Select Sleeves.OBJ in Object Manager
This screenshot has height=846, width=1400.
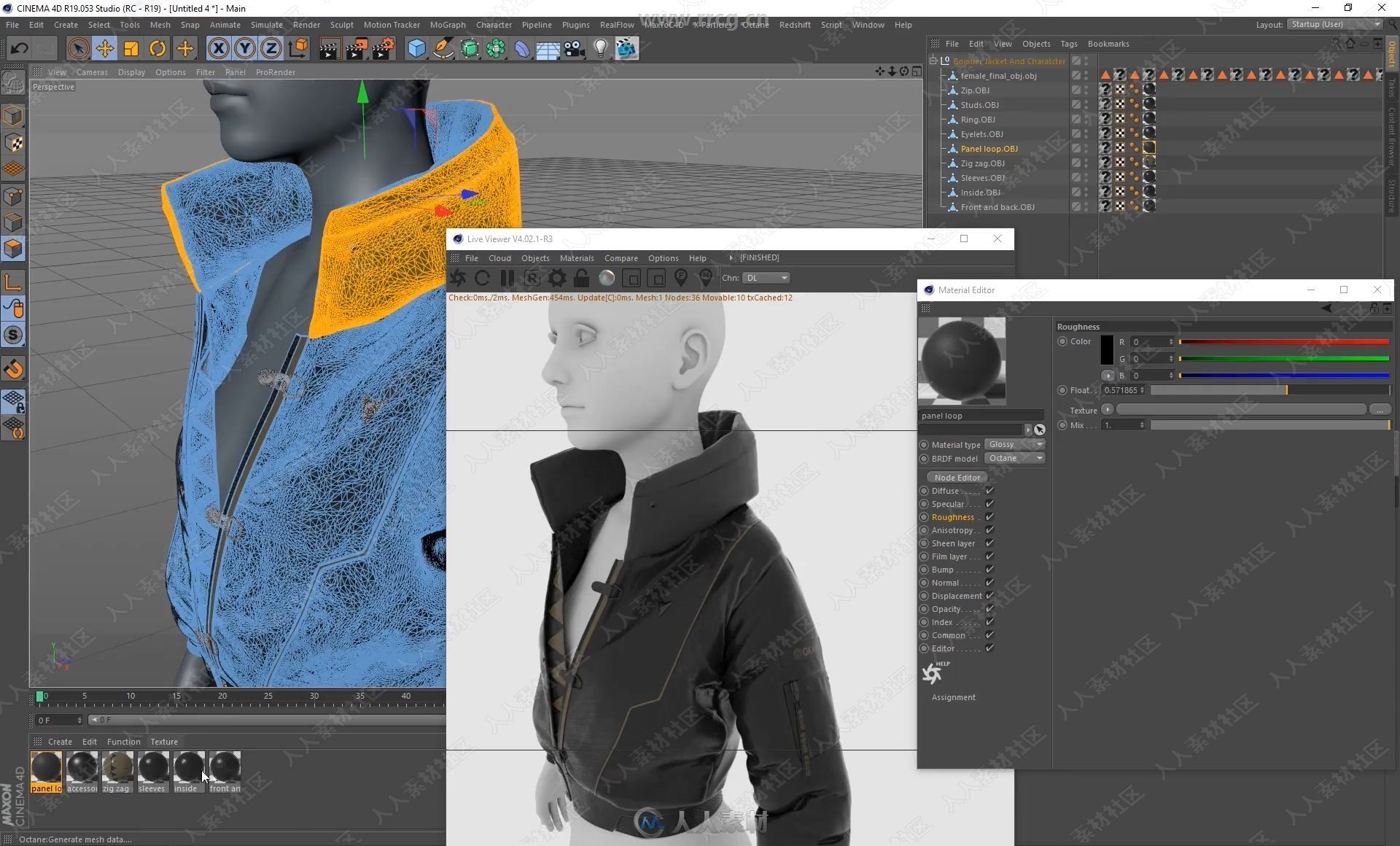click(x=982, y=178)
